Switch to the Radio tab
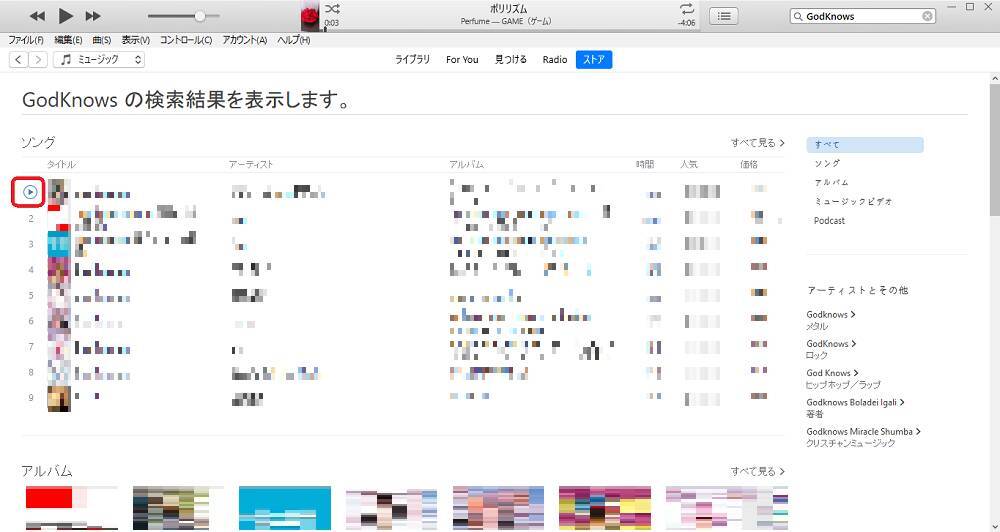The image size is (1000, 532). pos(555,59)
